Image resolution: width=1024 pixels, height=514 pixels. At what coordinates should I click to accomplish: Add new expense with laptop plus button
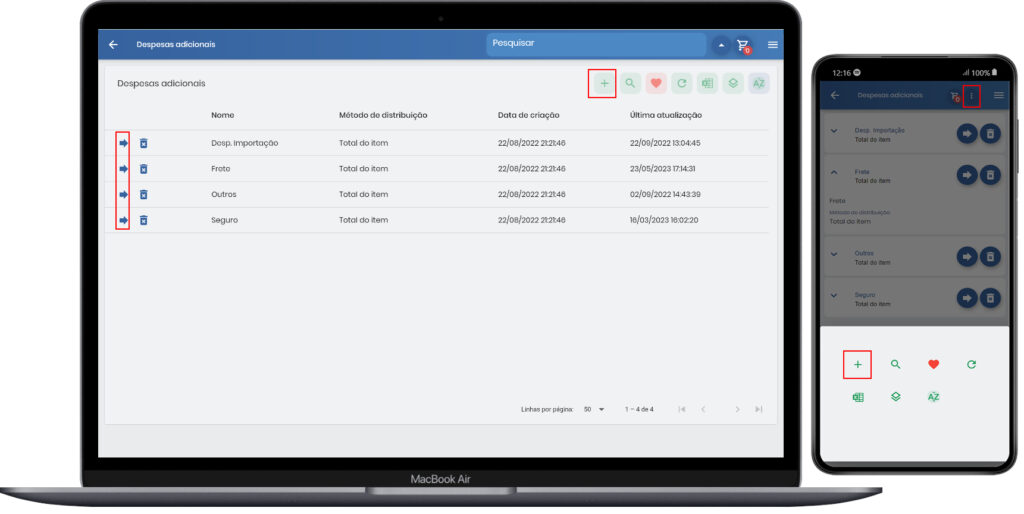coord(604,84)
